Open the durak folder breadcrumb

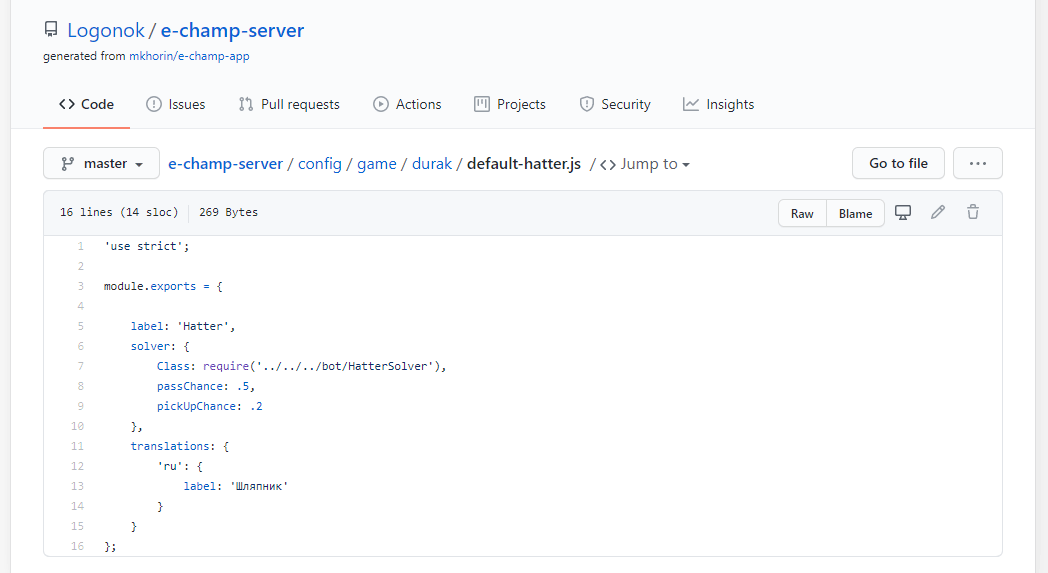coord(432,164)
